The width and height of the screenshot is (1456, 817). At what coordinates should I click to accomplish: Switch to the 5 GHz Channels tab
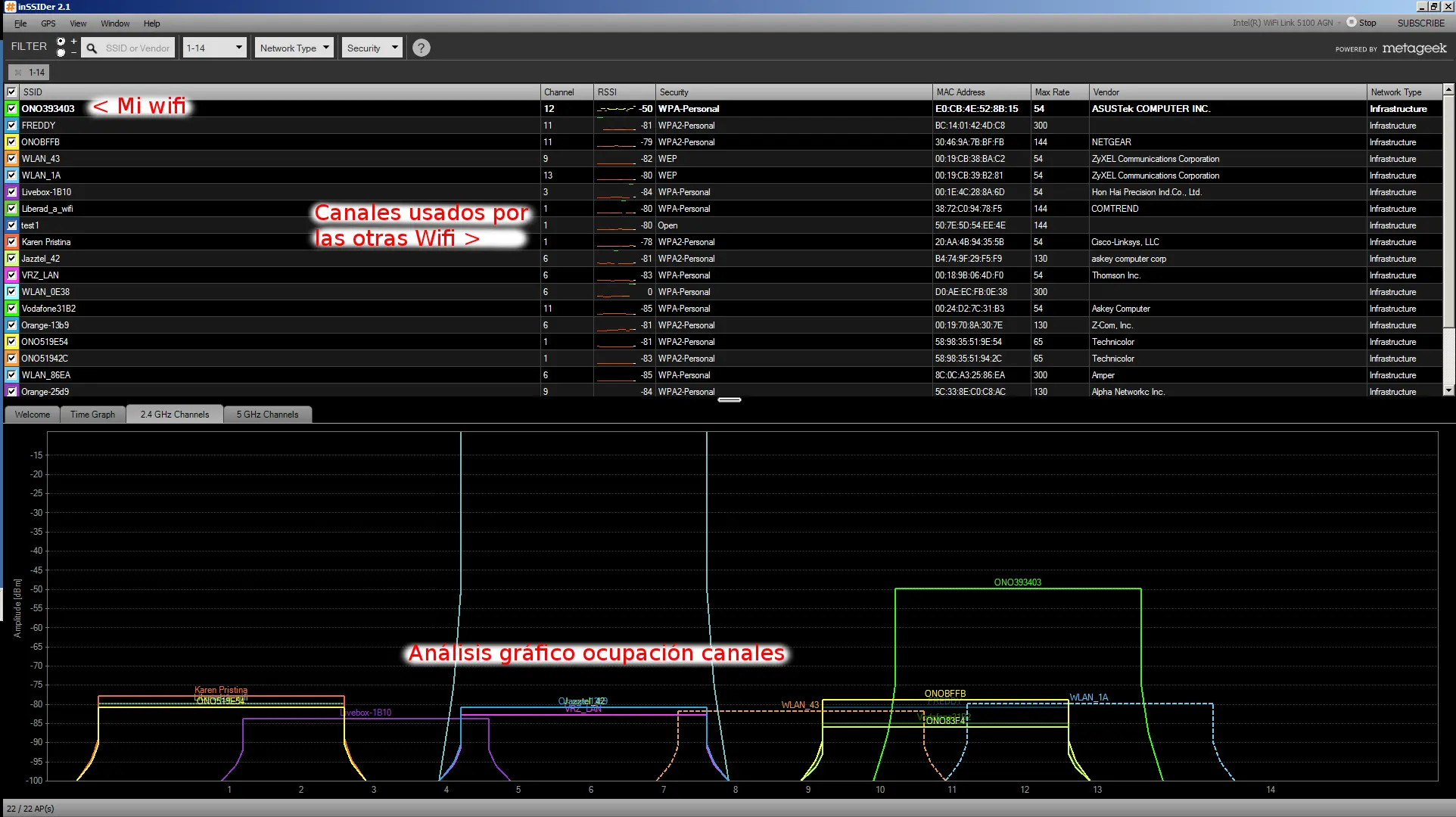pos(267,415)
